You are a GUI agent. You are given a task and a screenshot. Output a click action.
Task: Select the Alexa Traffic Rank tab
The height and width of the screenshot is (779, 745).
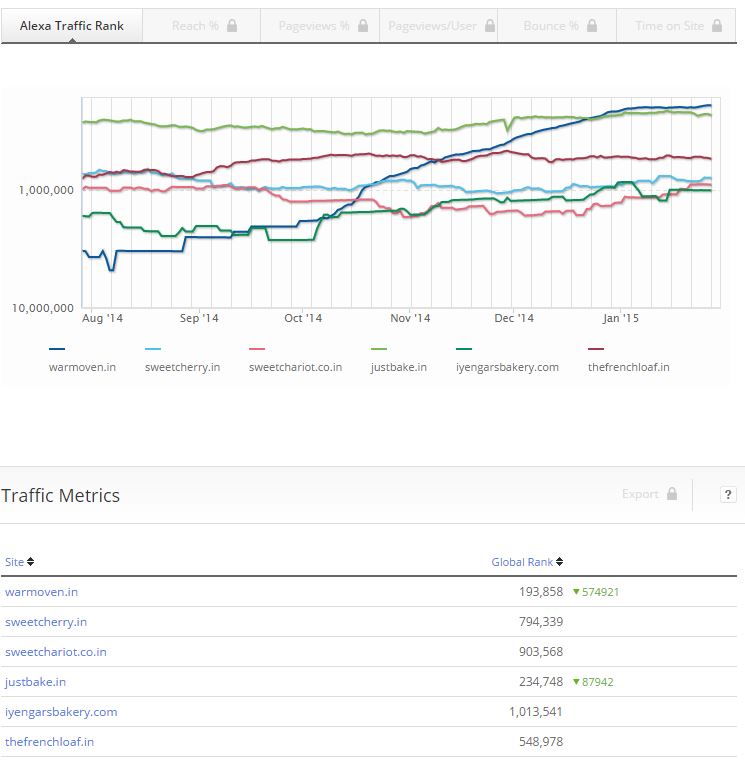(72, 25)
